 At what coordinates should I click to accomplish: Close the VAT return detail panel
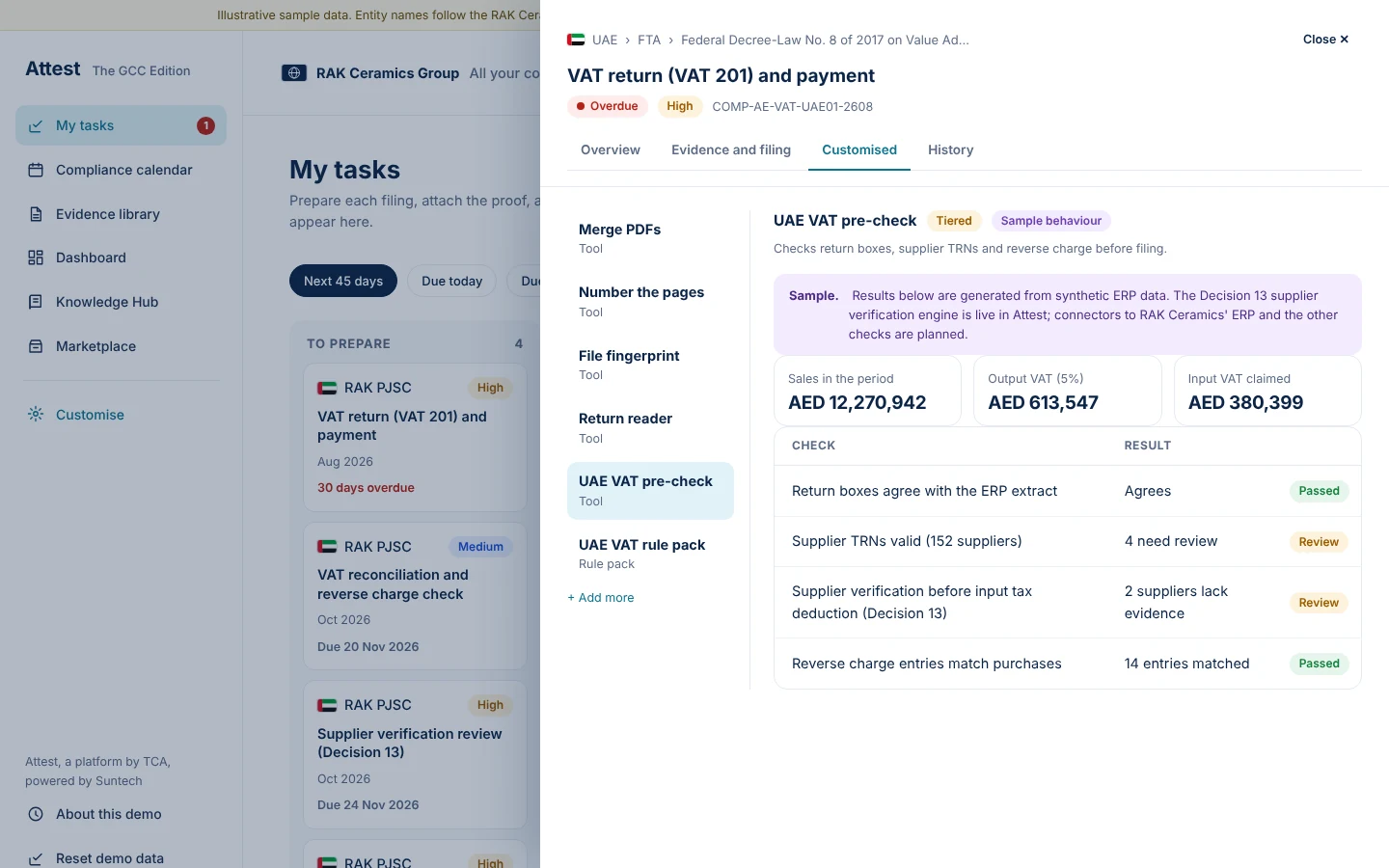pyautogui.click(x=1325, y=40)
